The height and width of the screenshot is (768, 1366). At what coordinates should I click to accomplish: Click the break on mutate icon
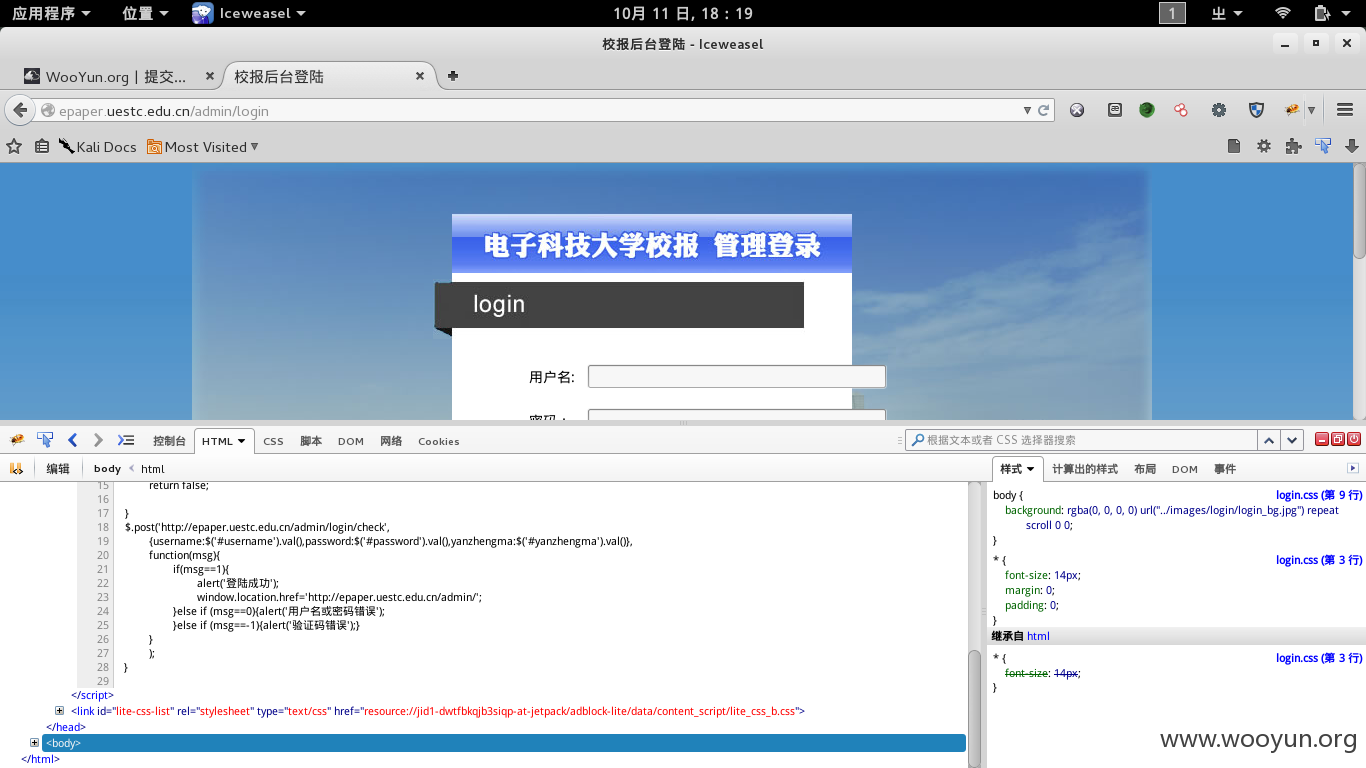(16, 468)
